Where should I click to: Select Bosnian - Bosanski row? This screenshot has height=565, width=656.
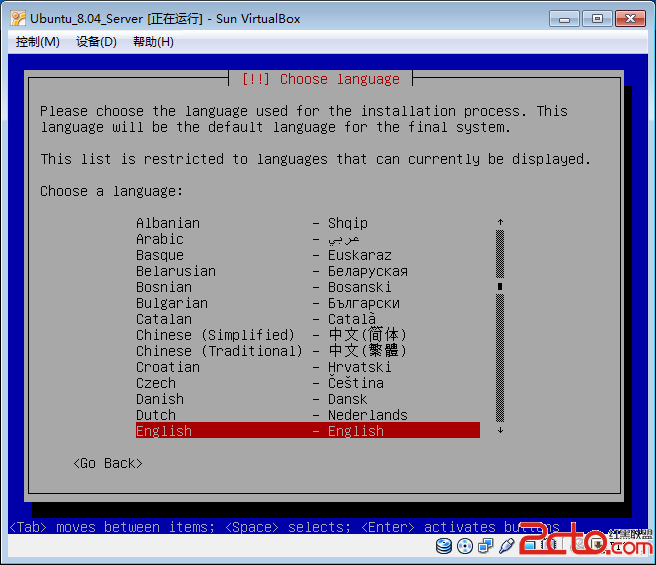point(308,287)
